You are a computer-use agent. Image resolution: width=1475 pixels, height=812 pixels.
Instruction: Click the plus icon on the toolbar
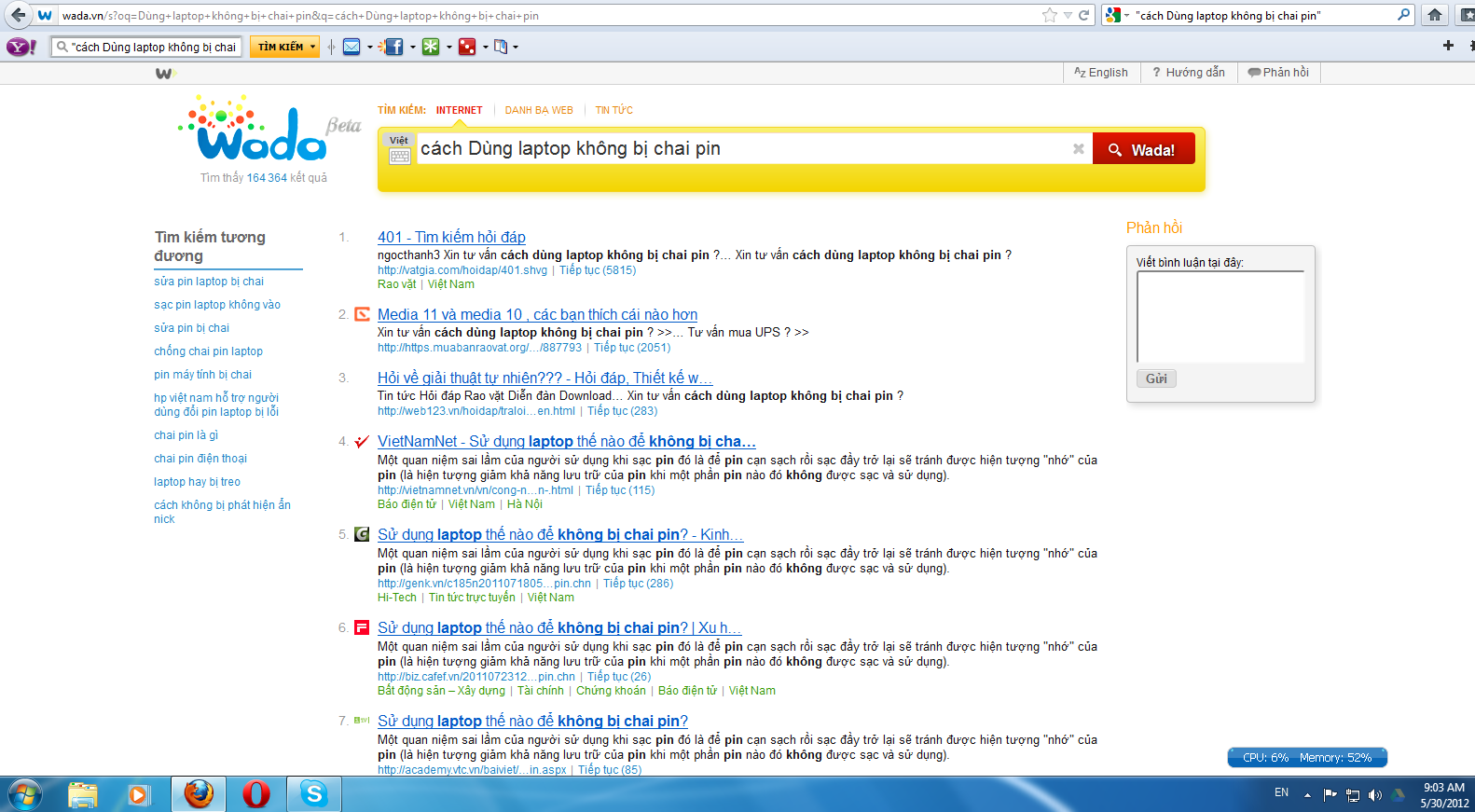pos(1448,46)
